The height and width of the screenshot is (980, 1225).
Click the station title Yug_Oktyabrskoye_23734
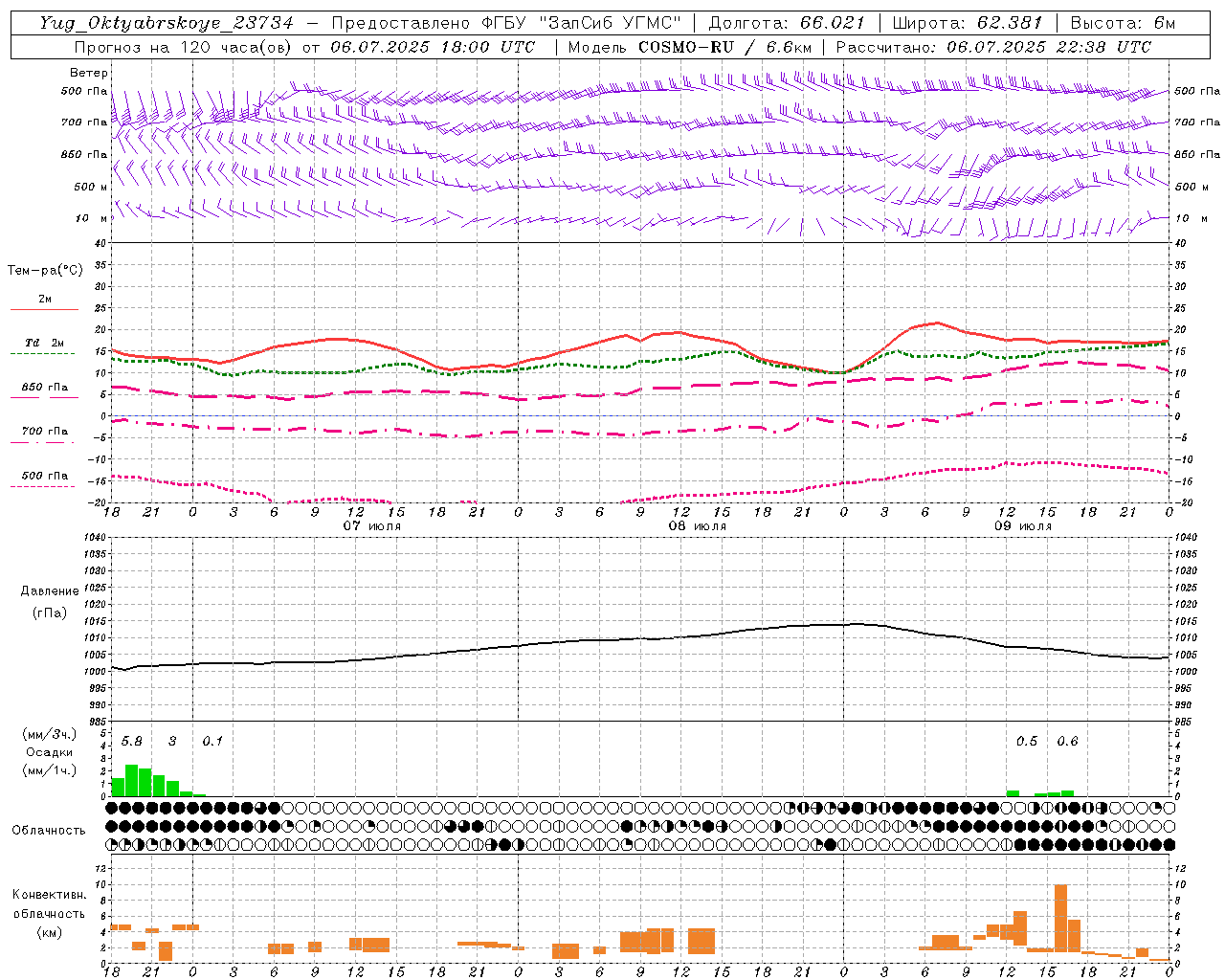[x=167, y=23]
